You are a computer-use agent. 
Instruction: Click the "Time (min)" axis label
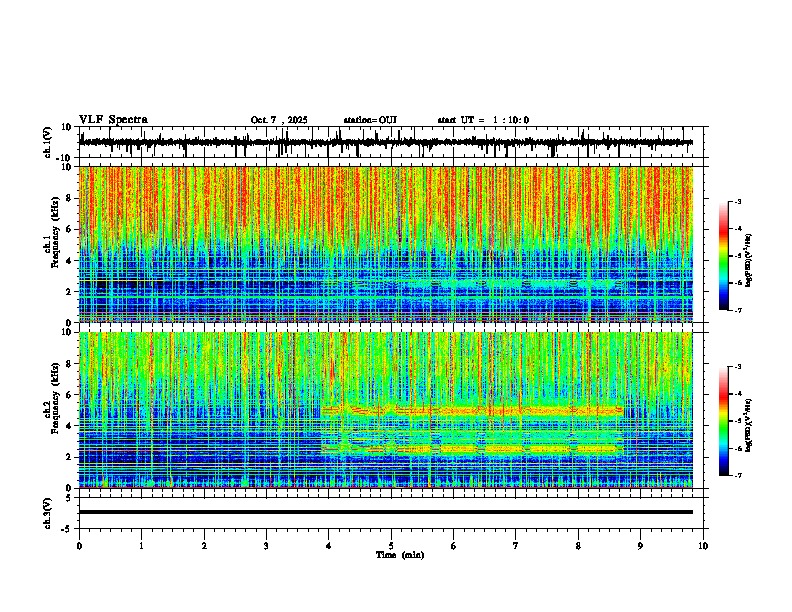pos(400,555)
